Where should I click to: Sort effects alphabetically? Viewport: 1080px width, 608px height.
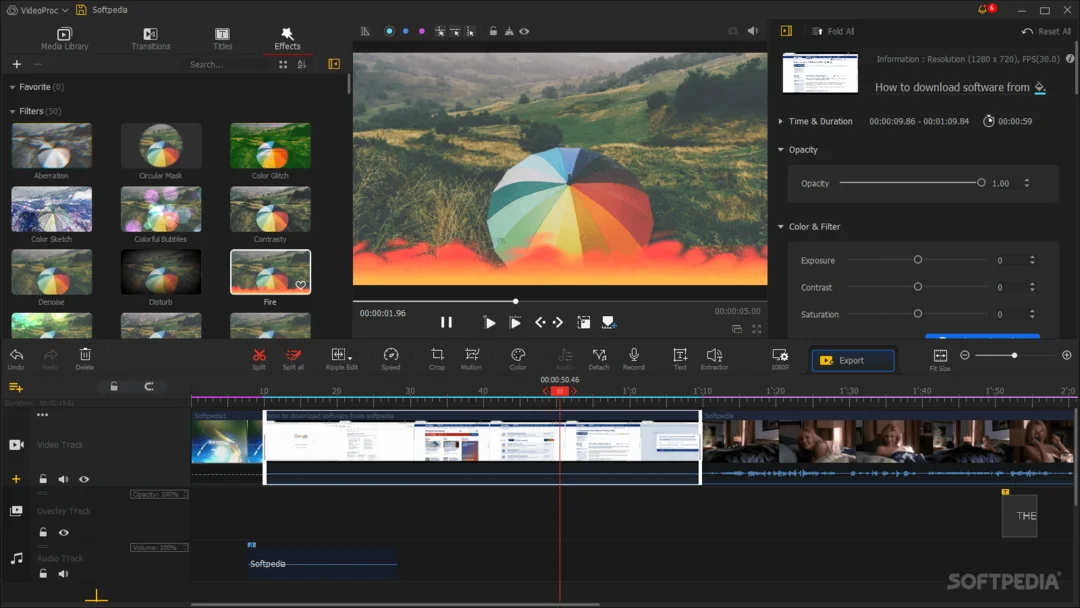(x=302, y=64)
